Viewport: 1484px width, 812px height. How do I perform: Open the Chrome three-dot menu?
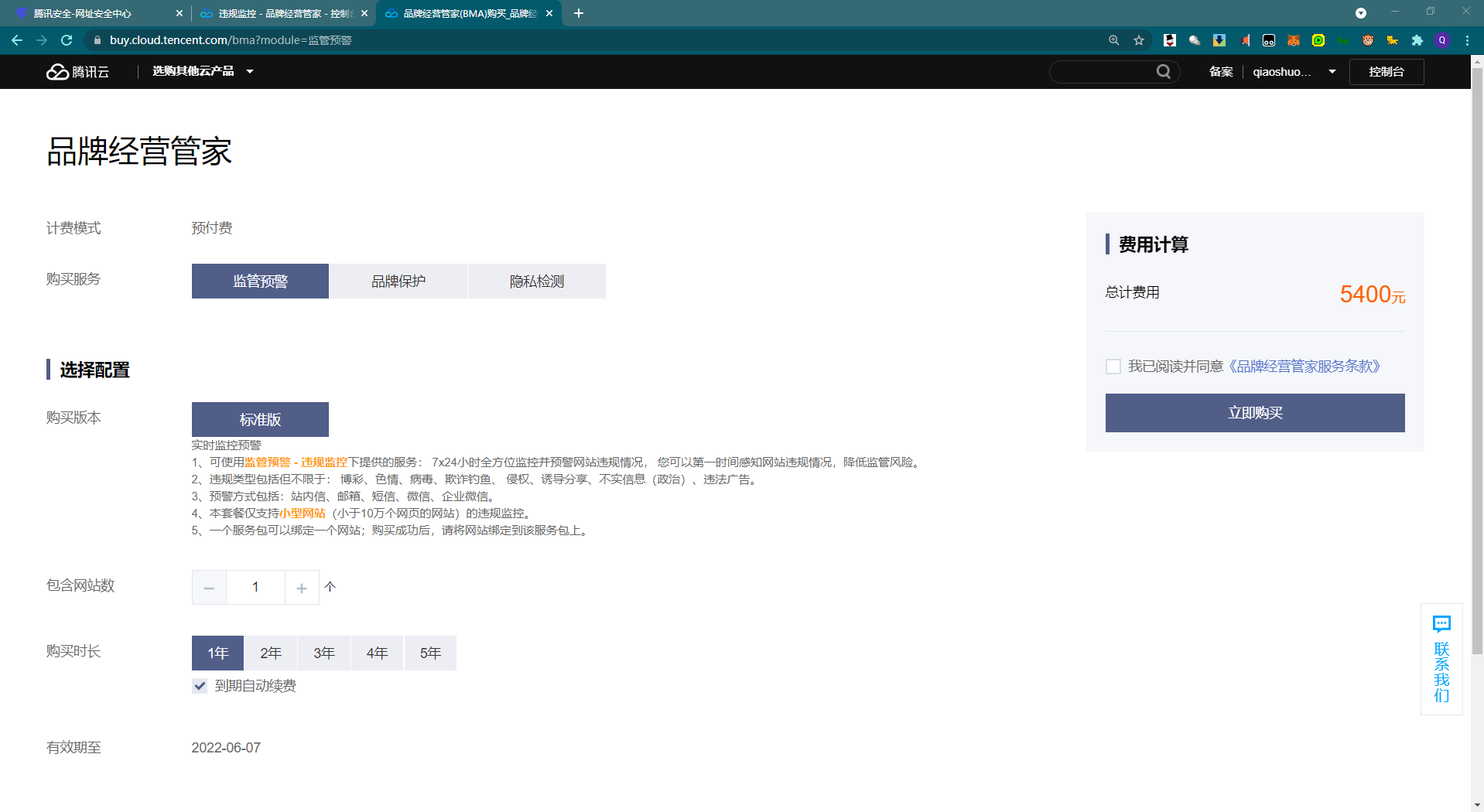1467,40
